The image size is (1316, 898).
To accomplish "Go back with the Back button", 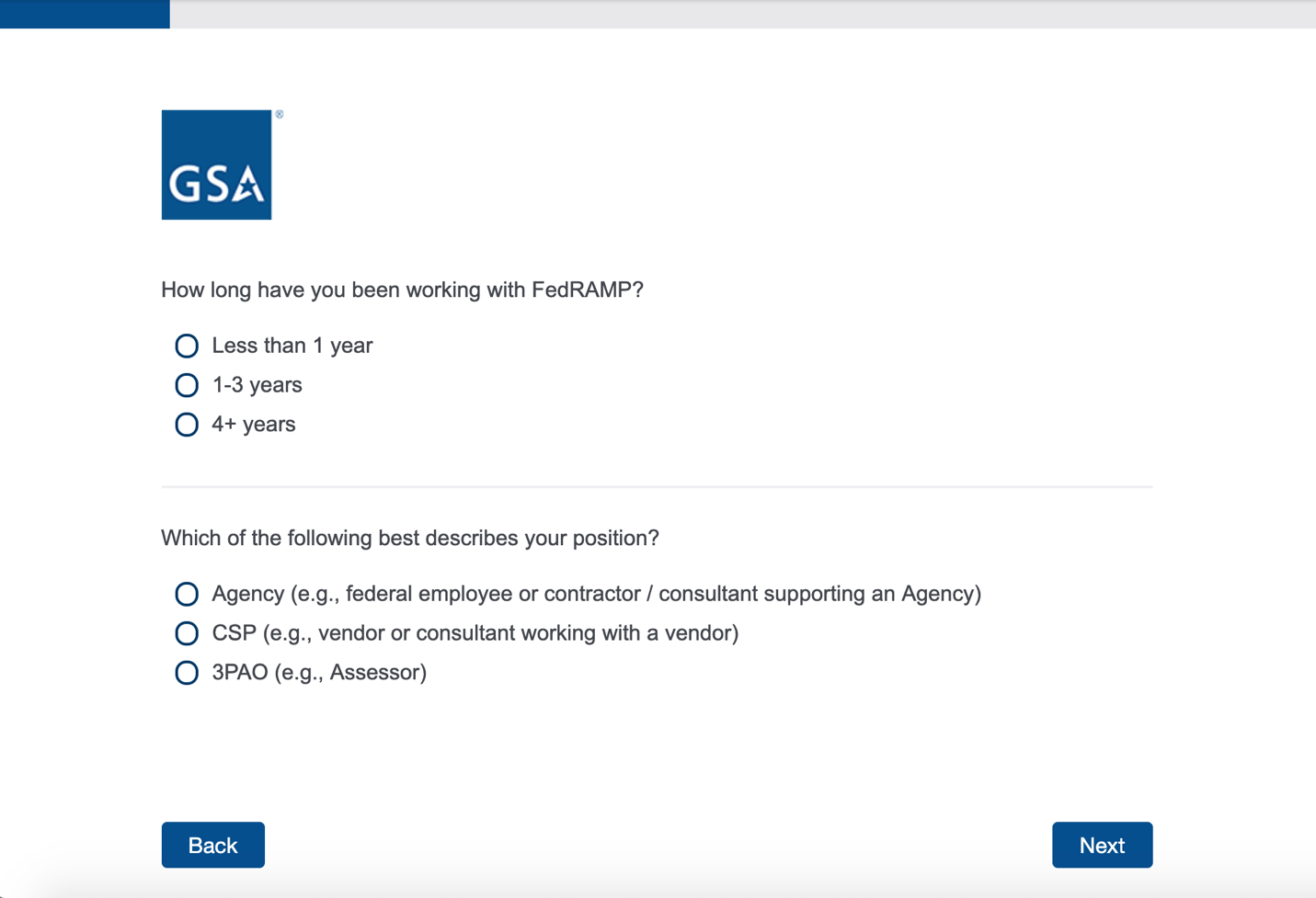I will (x=212, y=845).
